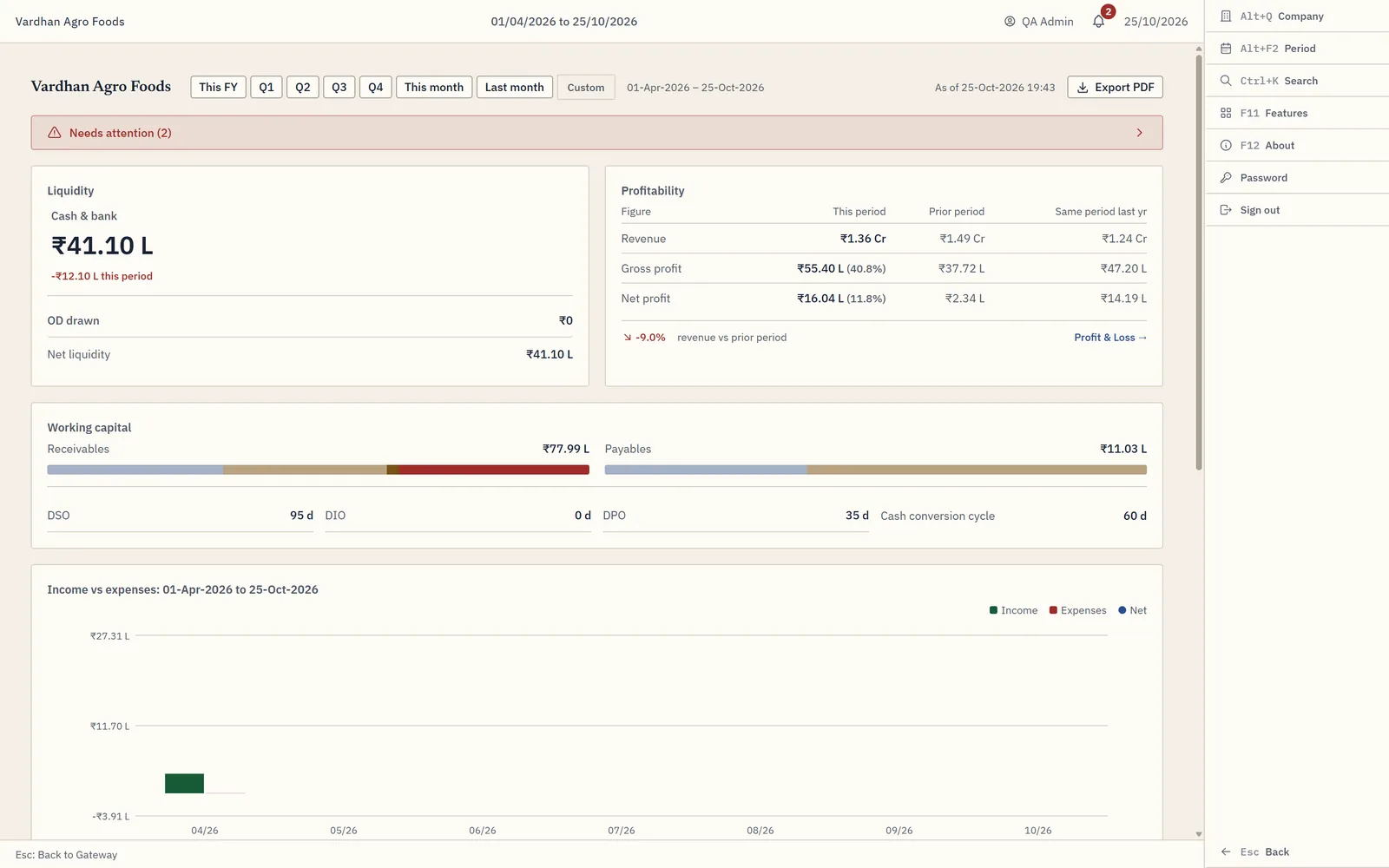
Task: Click the Search magnifier icon
Action: (x=1226, y=81)
